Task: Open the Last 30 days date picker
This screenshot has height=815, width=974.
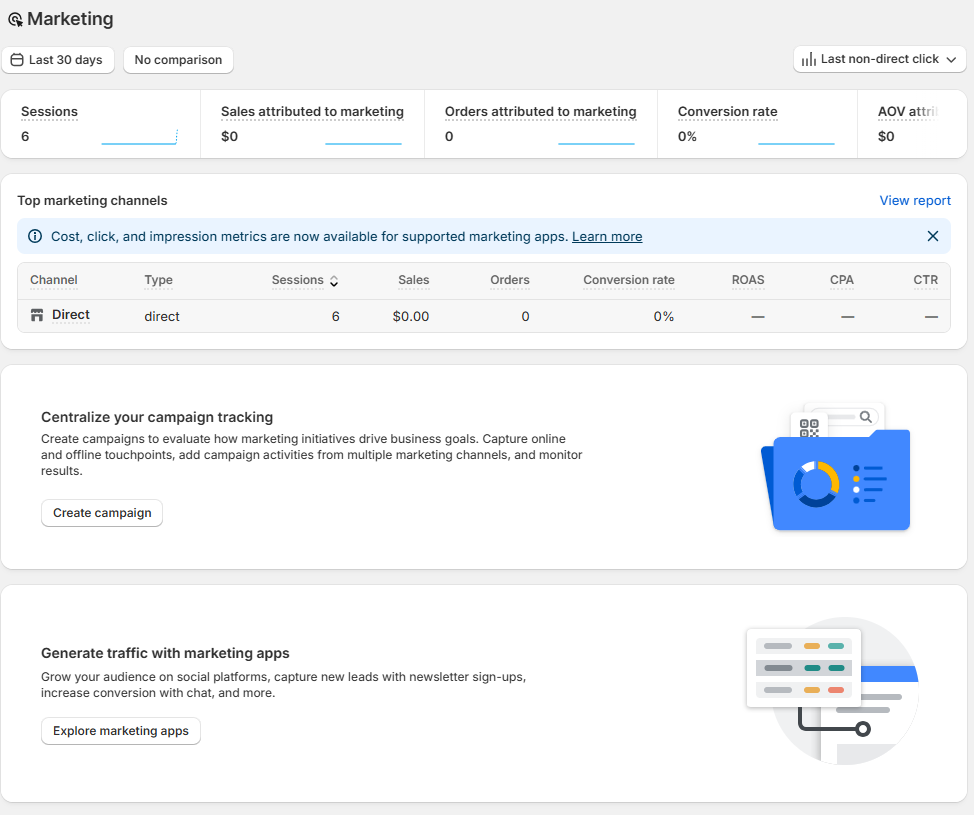Action: coord(58,60)
